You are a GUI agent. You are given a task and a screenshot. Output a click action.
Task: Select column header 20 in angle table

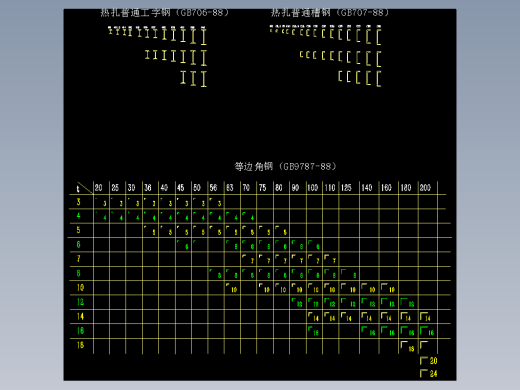tap(98, 188)
